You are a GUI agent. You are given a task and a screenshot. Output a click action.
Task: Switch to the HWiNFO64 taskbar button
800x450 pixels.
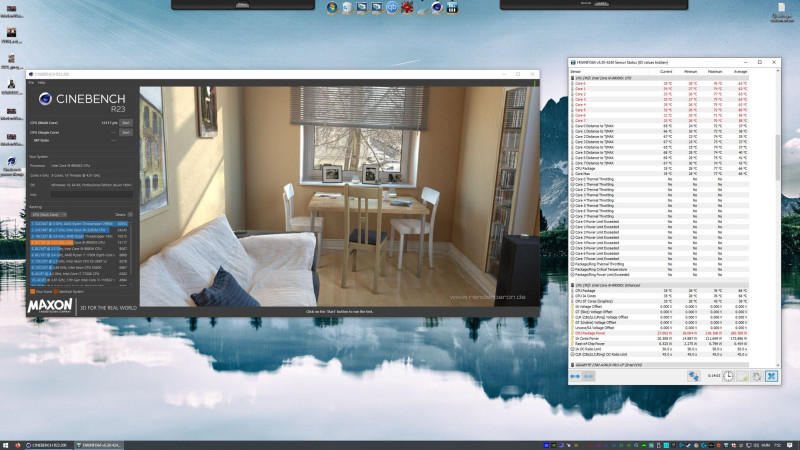(x=98, y=445)
